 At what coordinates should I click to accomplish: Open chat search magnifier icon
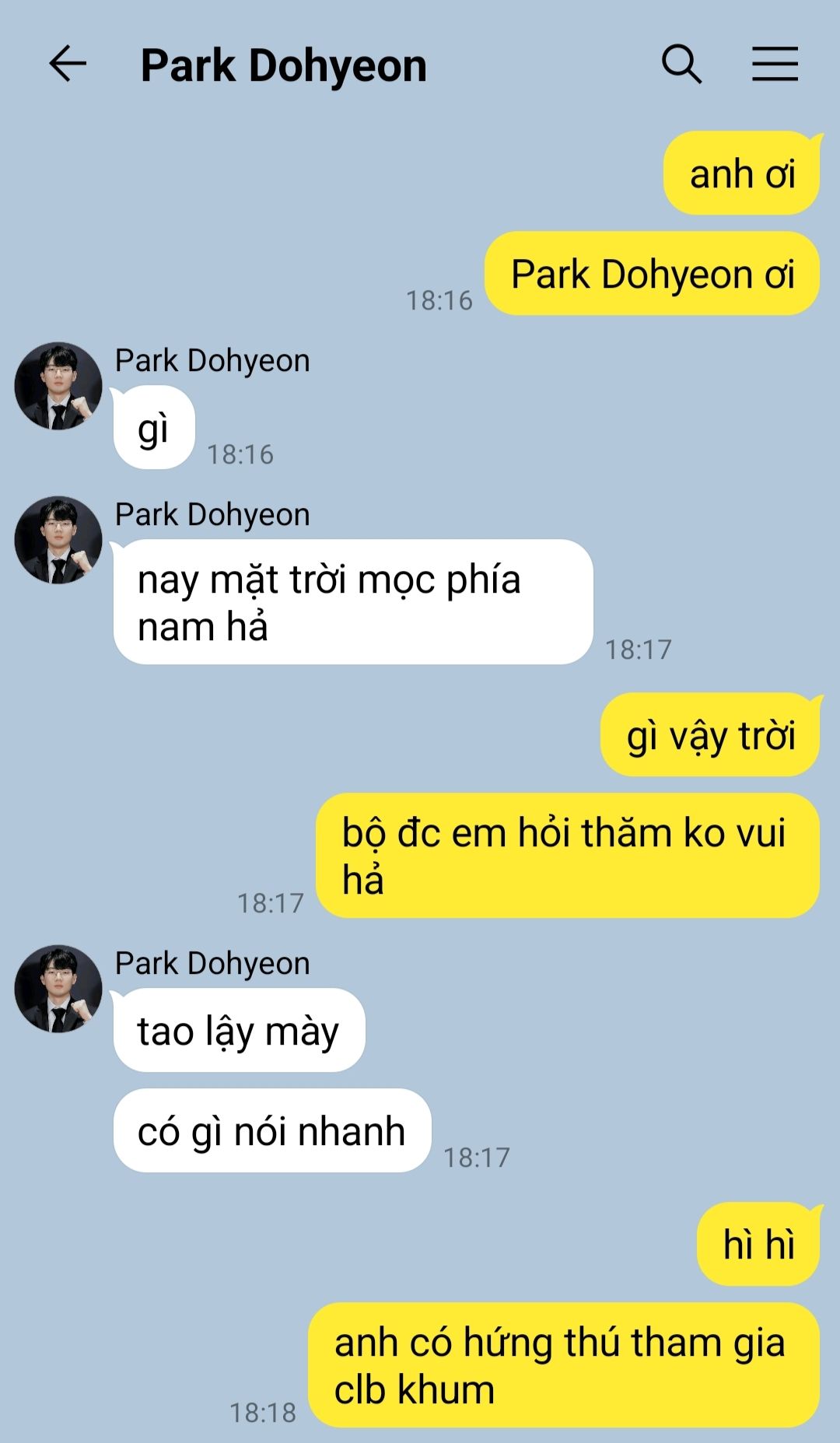[681, 64]
